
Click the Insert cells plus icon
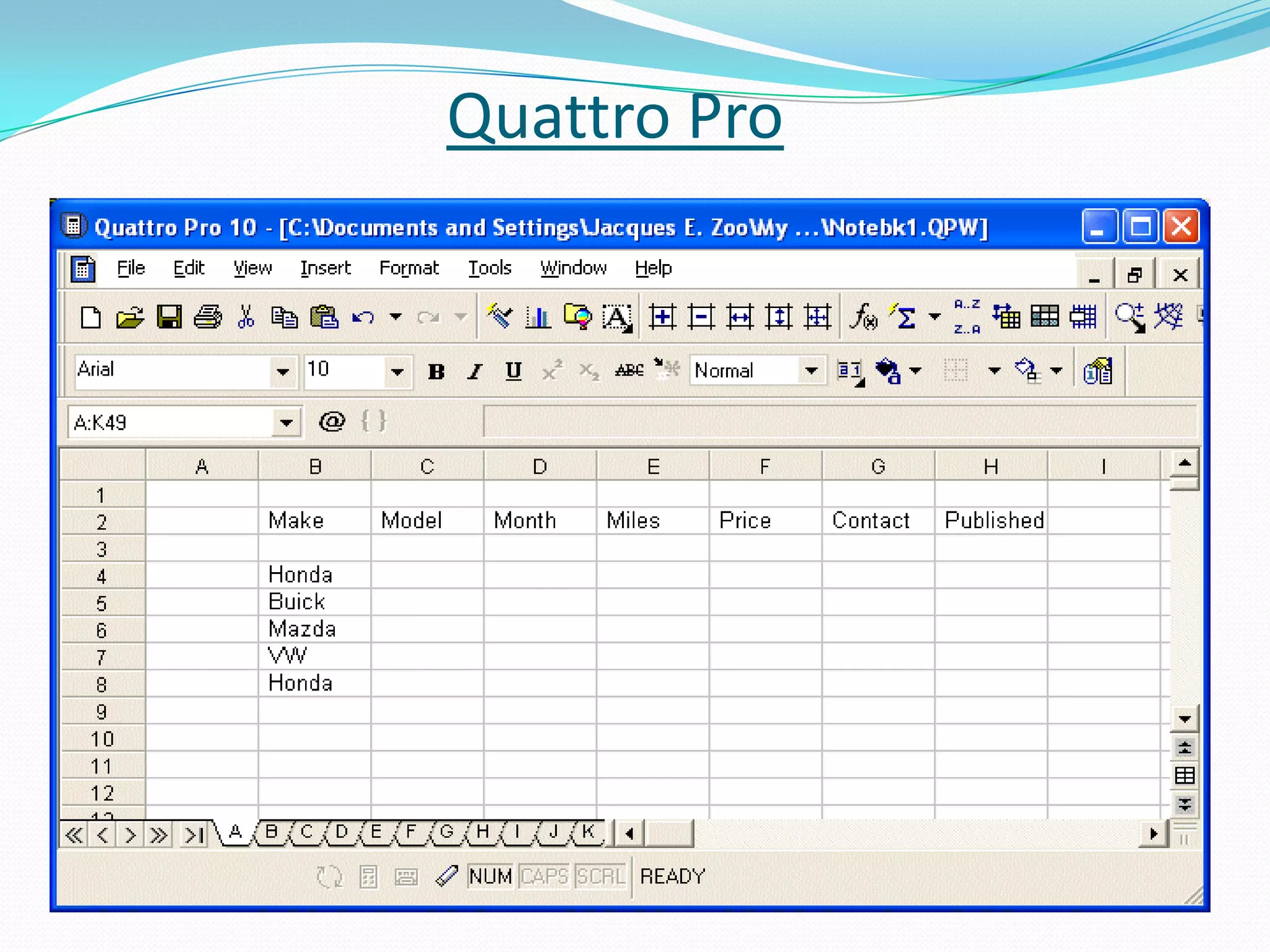point(662,317)
